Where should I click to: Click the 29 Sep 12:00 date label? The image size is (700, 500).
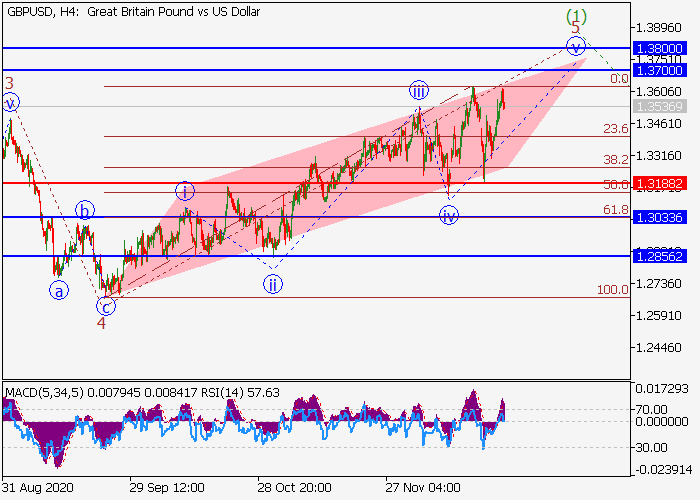167,487
